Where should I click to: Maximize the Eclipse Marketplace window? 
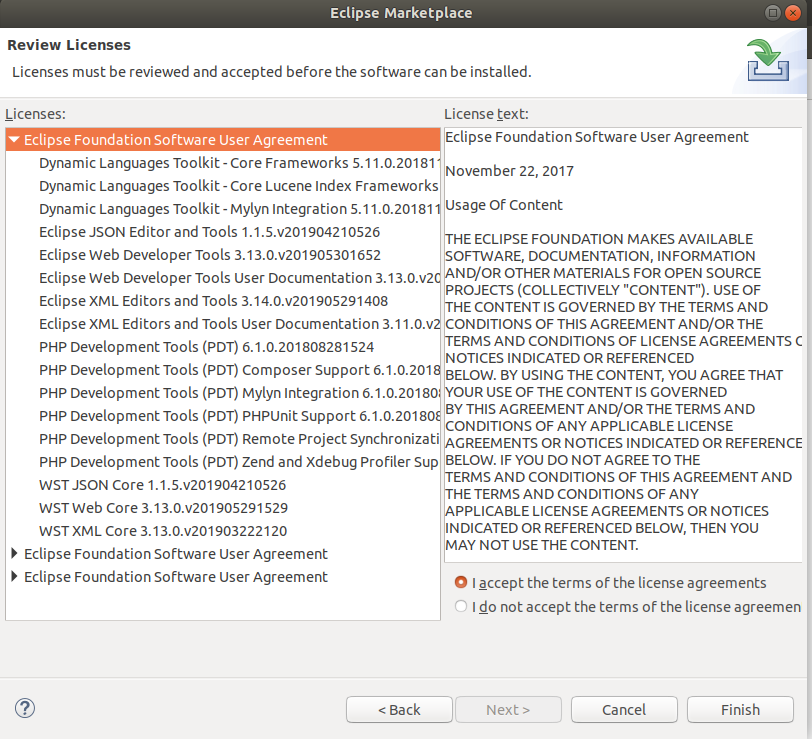click(x=772, y=12)
